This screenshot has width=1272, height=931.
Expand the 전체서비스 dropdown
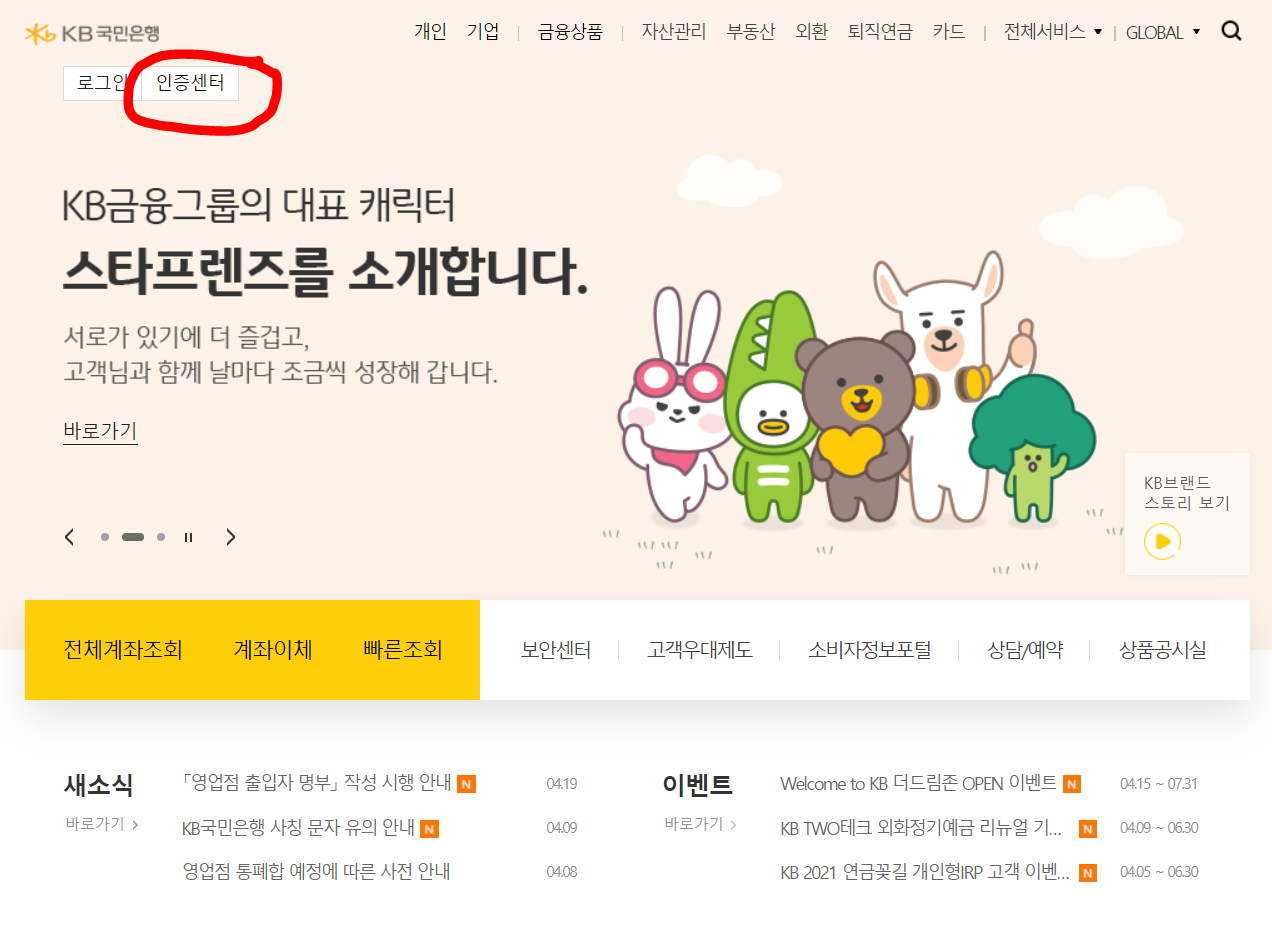pos(1053,32)
